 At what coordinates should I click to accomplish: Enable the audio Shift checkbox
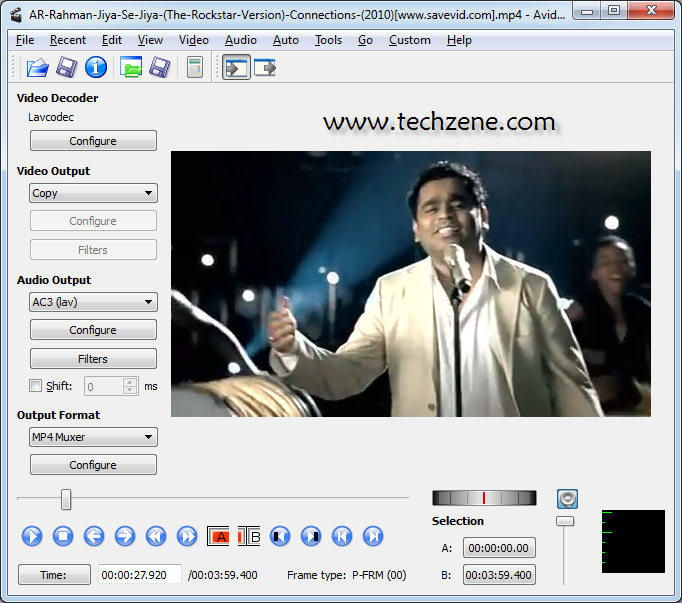coord(35,385)
